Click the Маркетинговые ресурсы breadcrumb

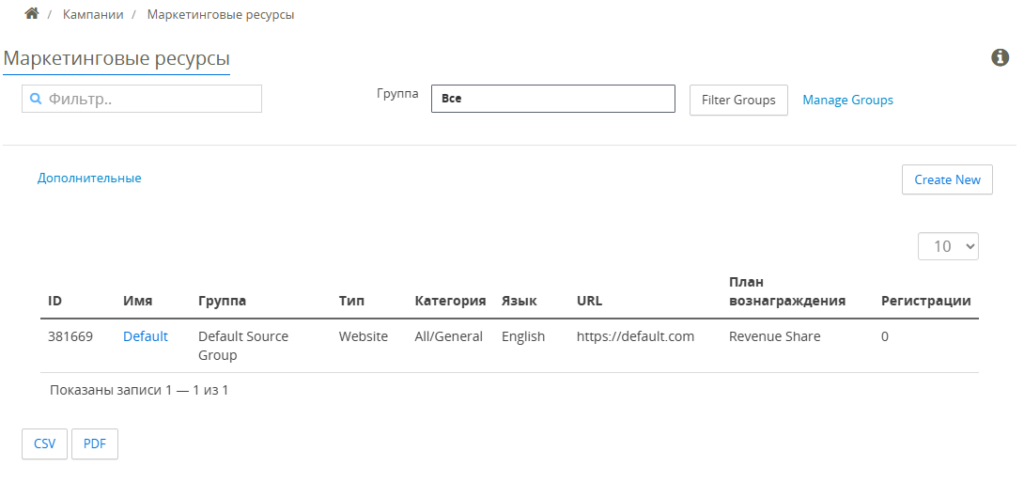click(221, 14)
